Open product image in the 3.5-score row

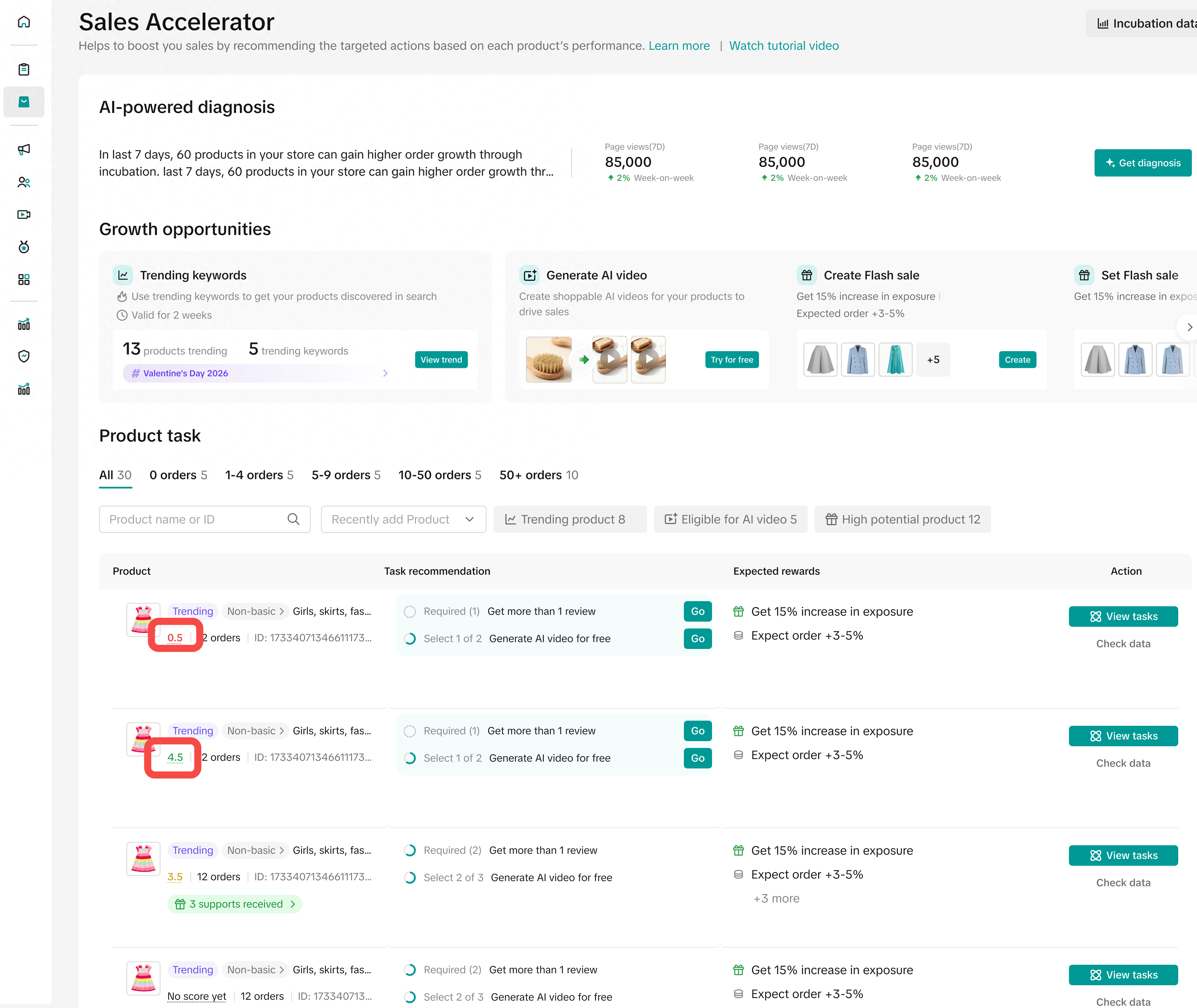coord(143,859)
